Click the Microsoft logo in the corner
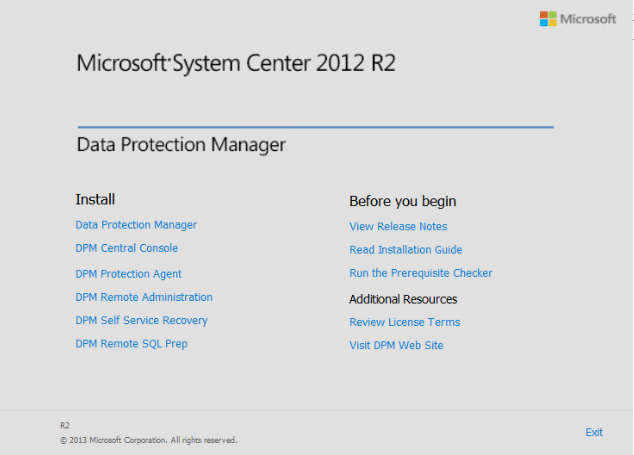The width and height of the screenshot is (634, 455). tap(577, 19)
